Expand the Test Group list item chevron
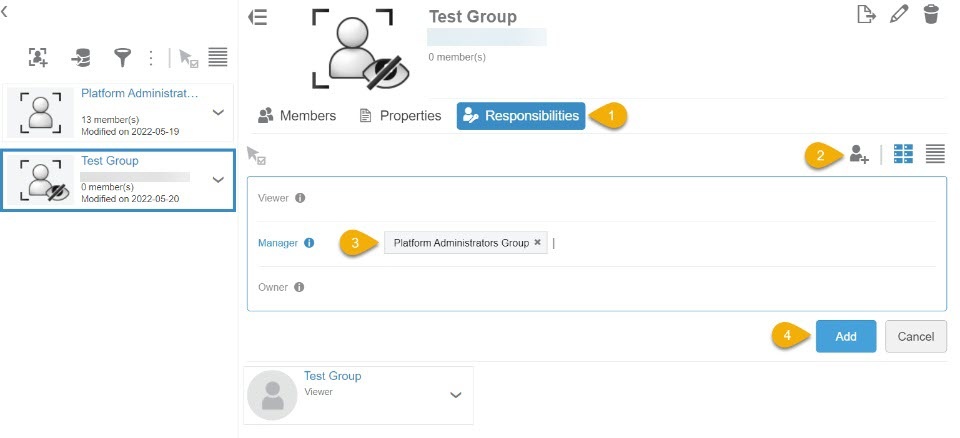The width and height of the screenshot is (960, 438). point(218,180)
